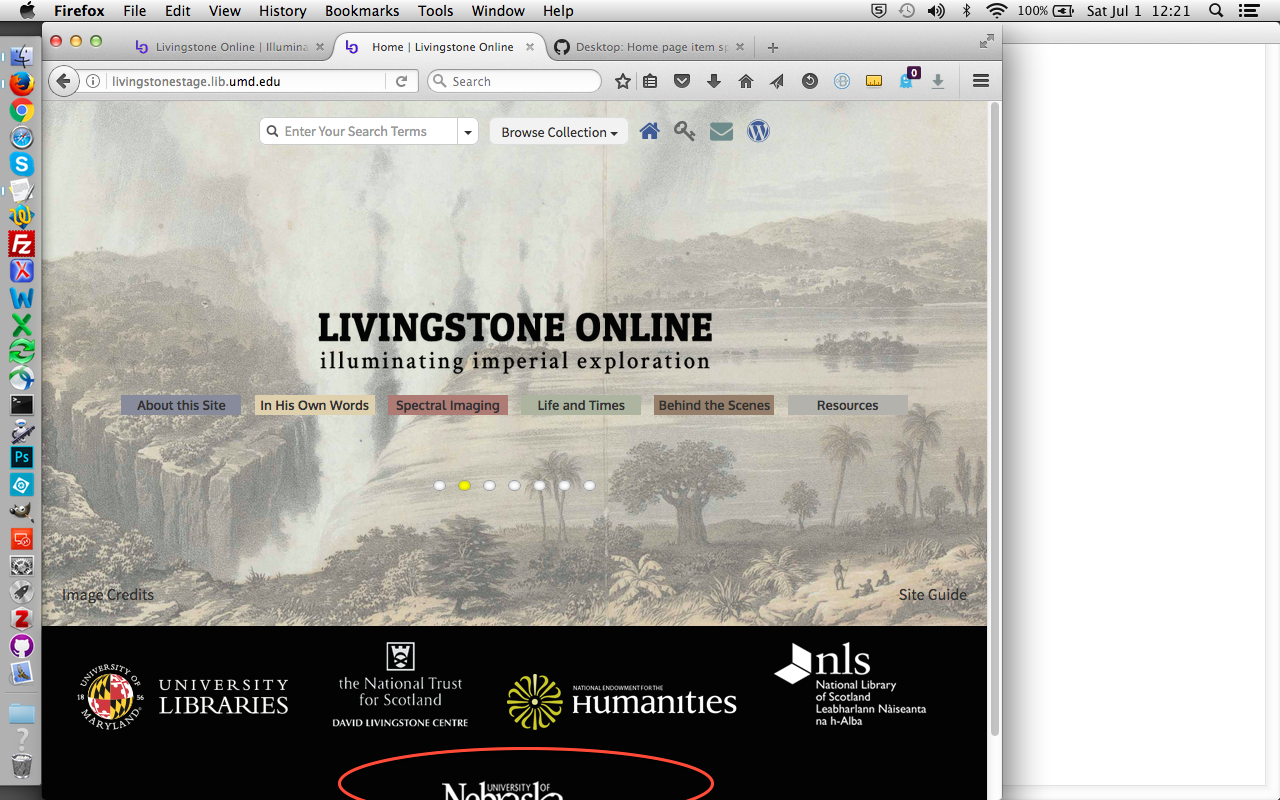Open the Browse Collection dropdown
Screen dimensions: 1280x800
[x=559, y=132]
